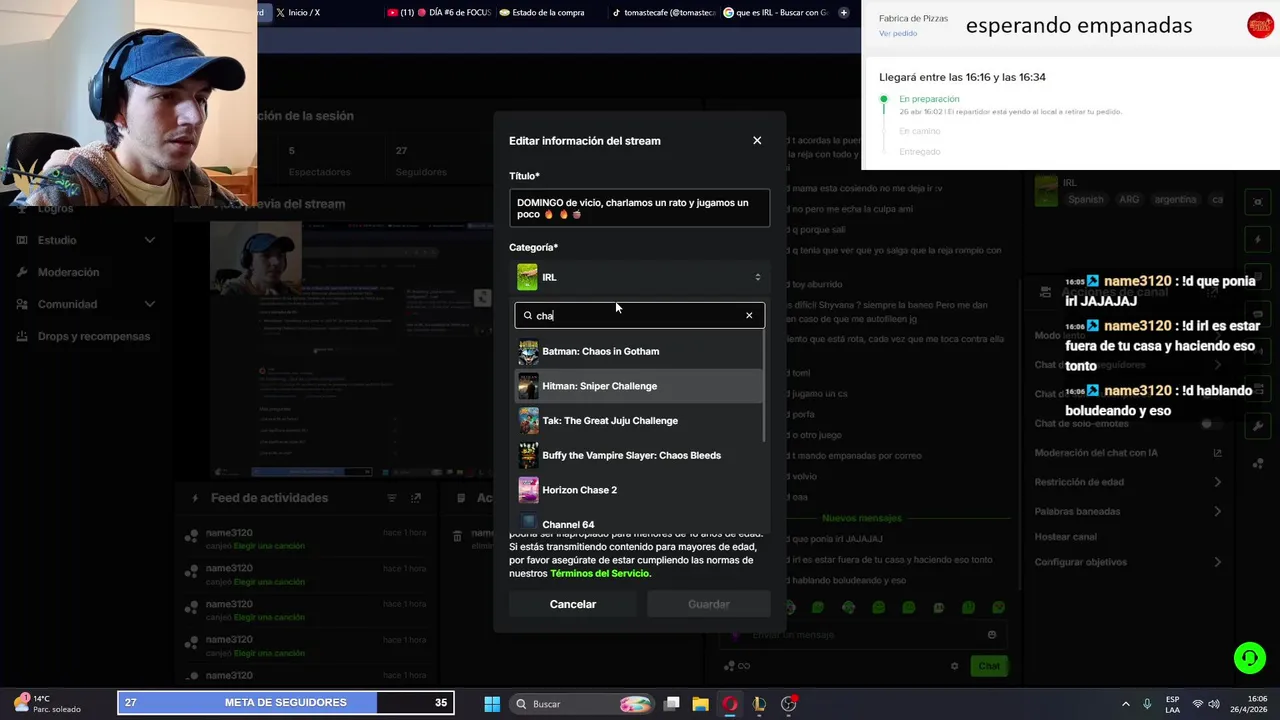This screenshot has height=720, width=1280.
Task: Expand the Comunidad sidebar section
Action: [149, 304]
